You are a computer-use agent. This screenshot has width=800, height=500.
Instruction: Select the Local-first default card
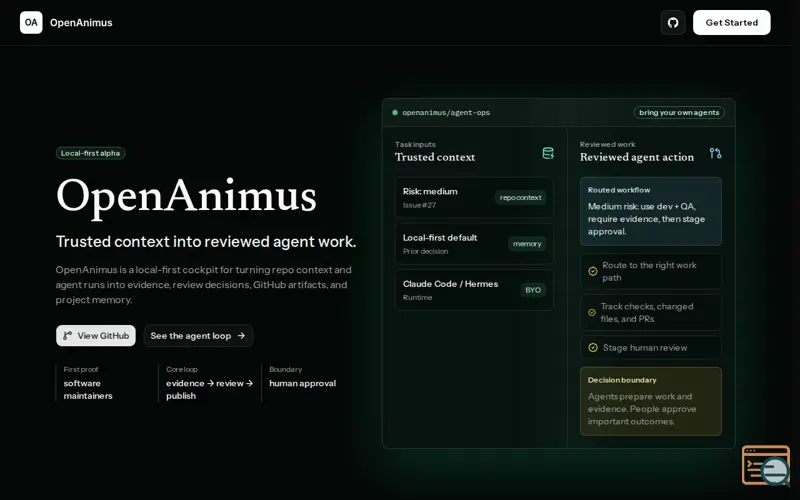coord(474,244)
